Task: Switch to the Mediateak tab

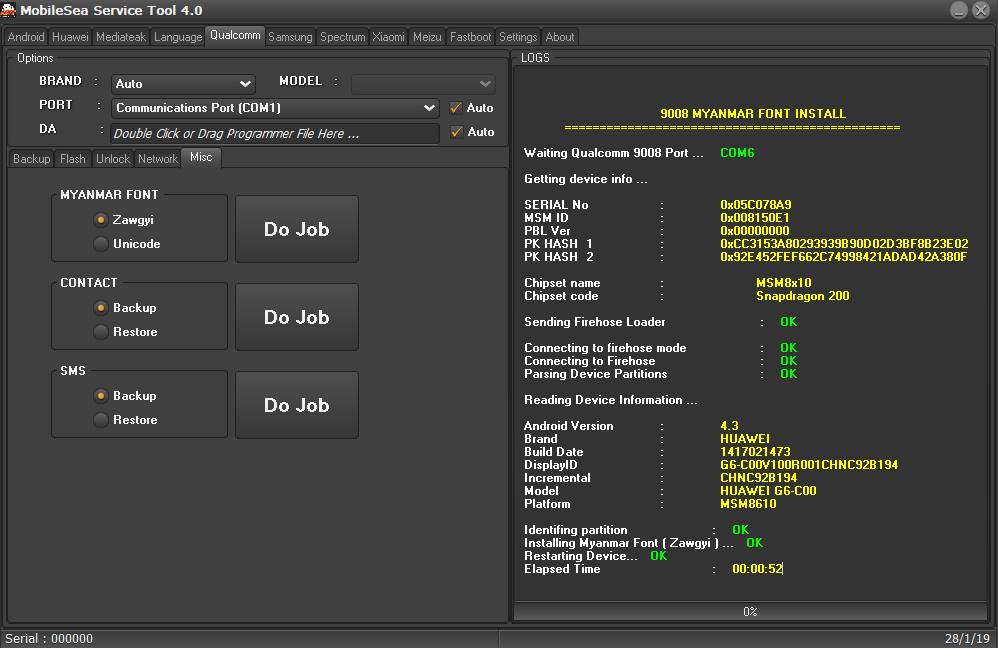Action: tap(121, 37)
